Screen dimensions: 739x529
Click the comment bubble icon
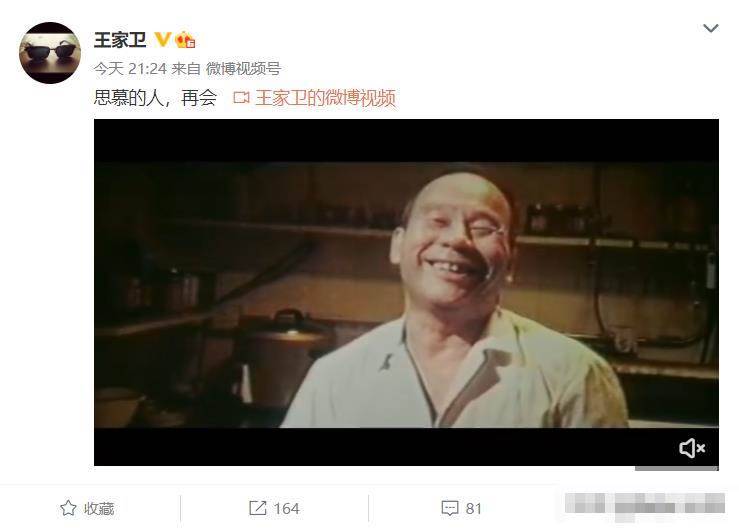click(450, 508)
